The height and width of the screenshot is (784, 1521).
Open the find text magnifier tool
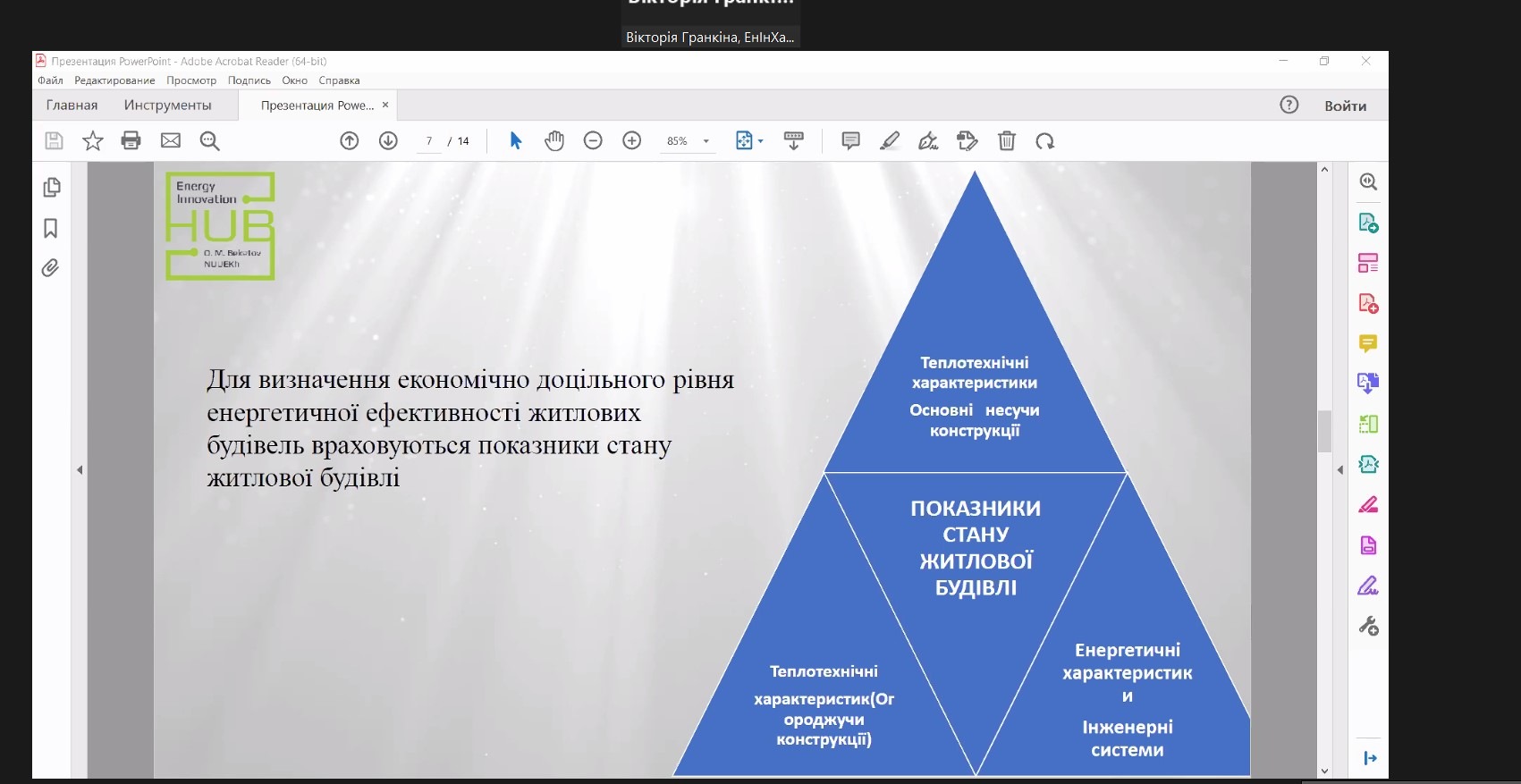coord(210,140)
